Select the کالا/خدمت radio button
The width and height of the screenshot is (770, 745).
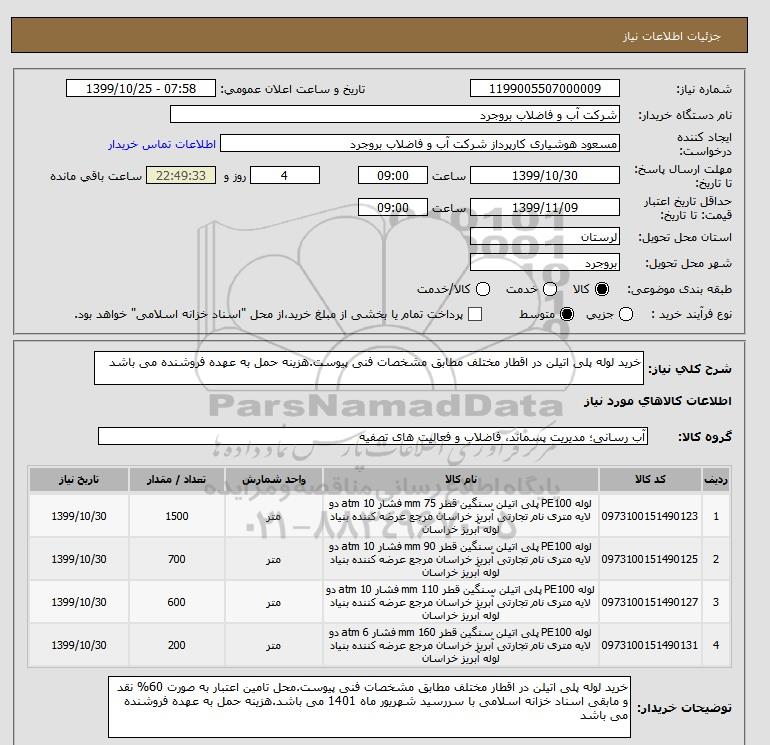[x=483, y=289]
